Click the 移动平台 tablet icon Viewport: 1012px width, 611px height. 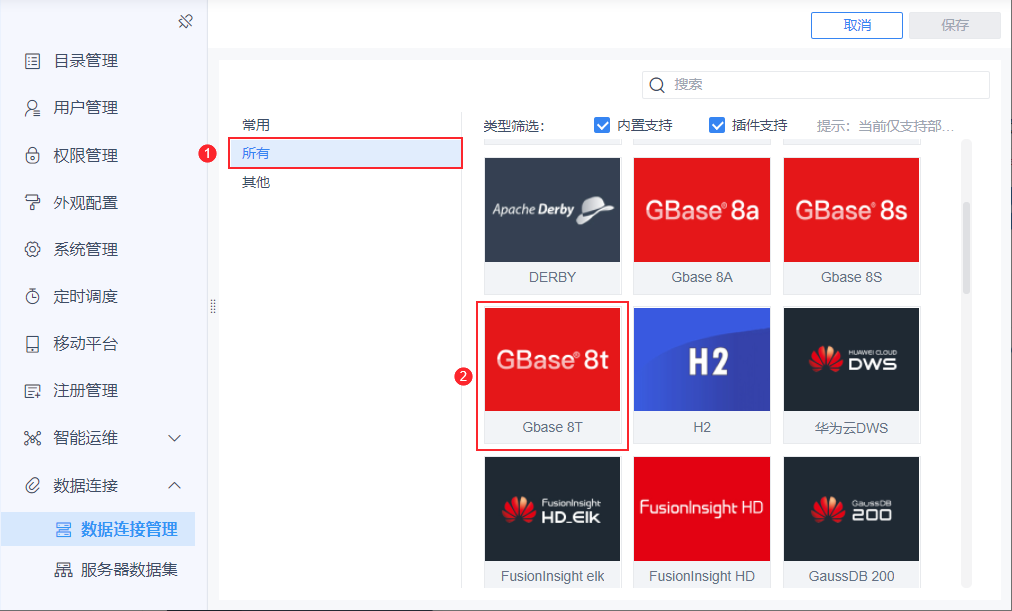tap(32, 344)
